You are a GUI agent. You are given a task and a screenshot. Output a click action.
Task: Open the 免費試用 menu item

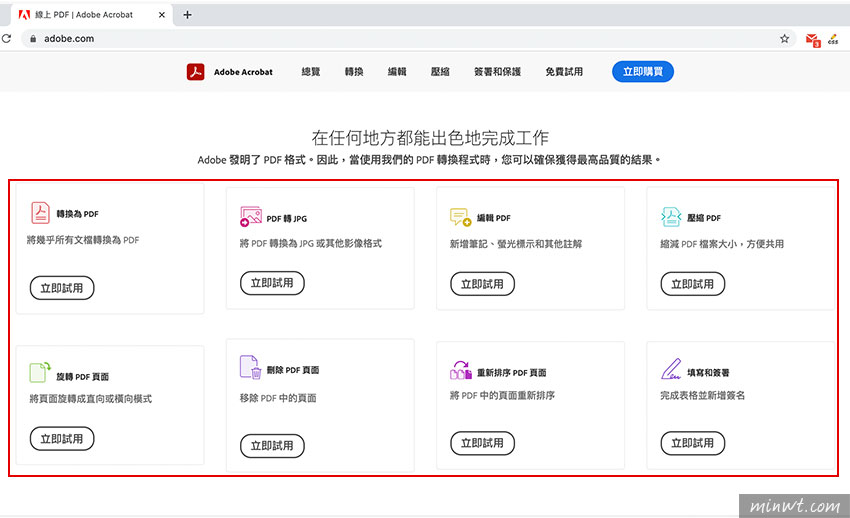(x=564, y=72)
